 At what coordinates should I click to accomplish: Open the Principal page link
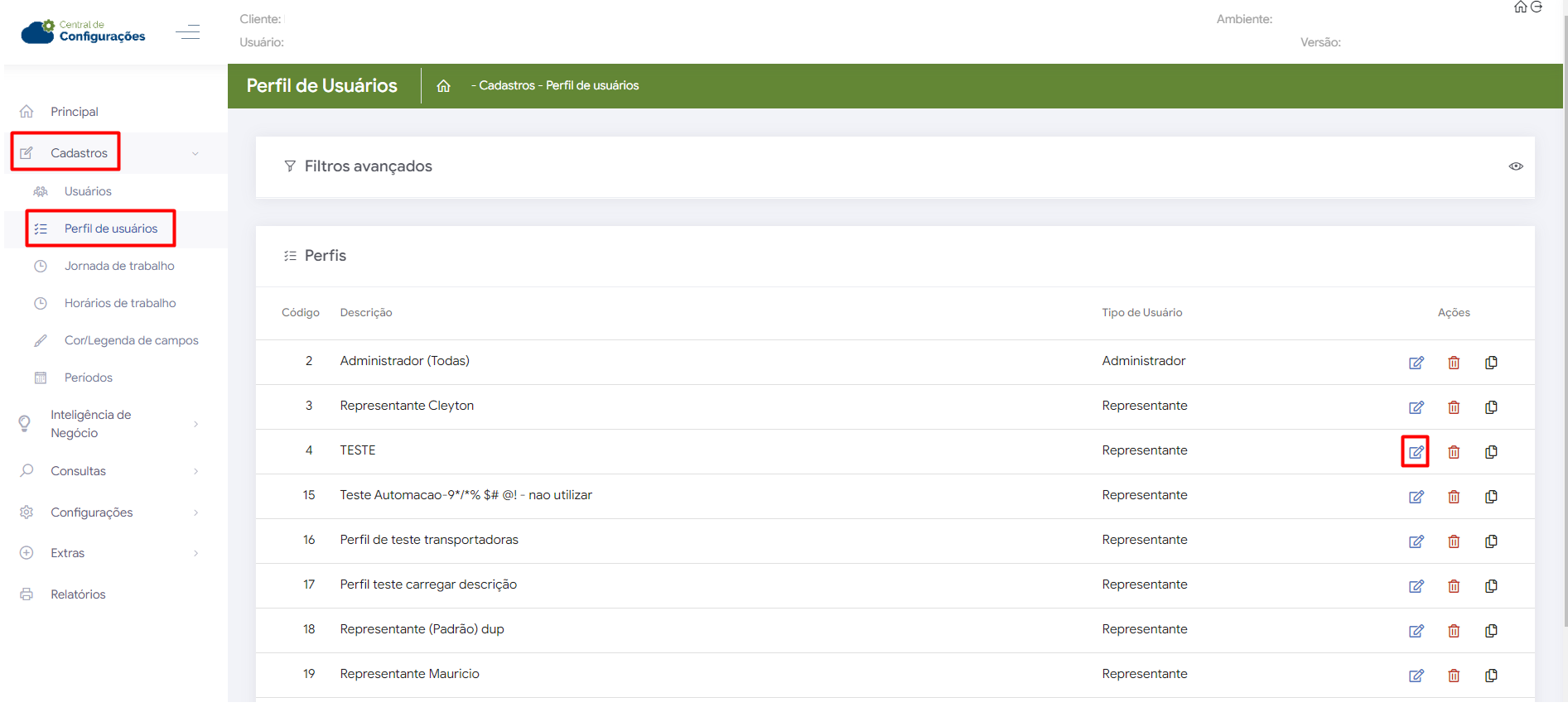click(x=74, y=112)
